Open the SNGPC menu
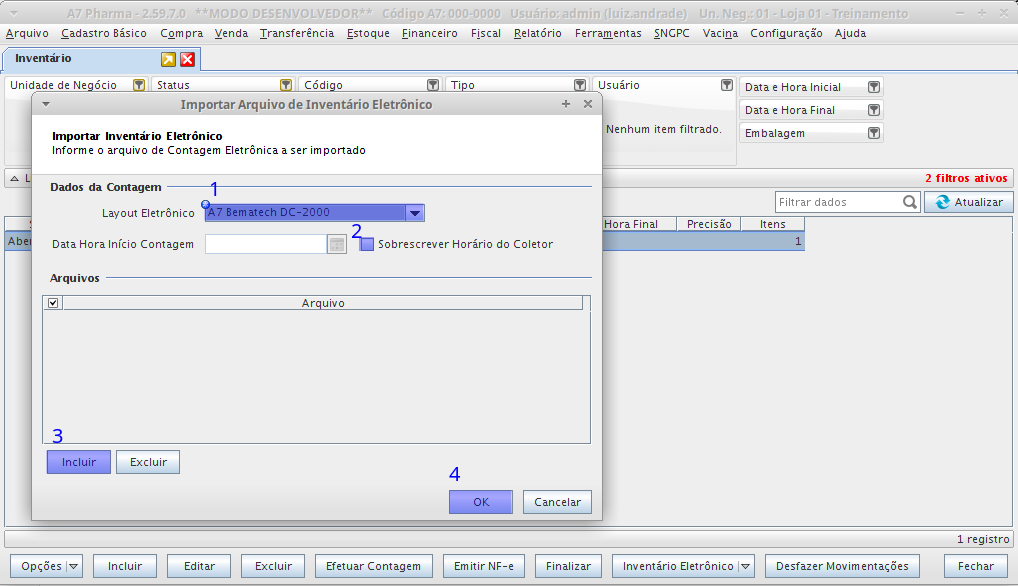This screenshot has width=1018, height=586. pos(672,33)
